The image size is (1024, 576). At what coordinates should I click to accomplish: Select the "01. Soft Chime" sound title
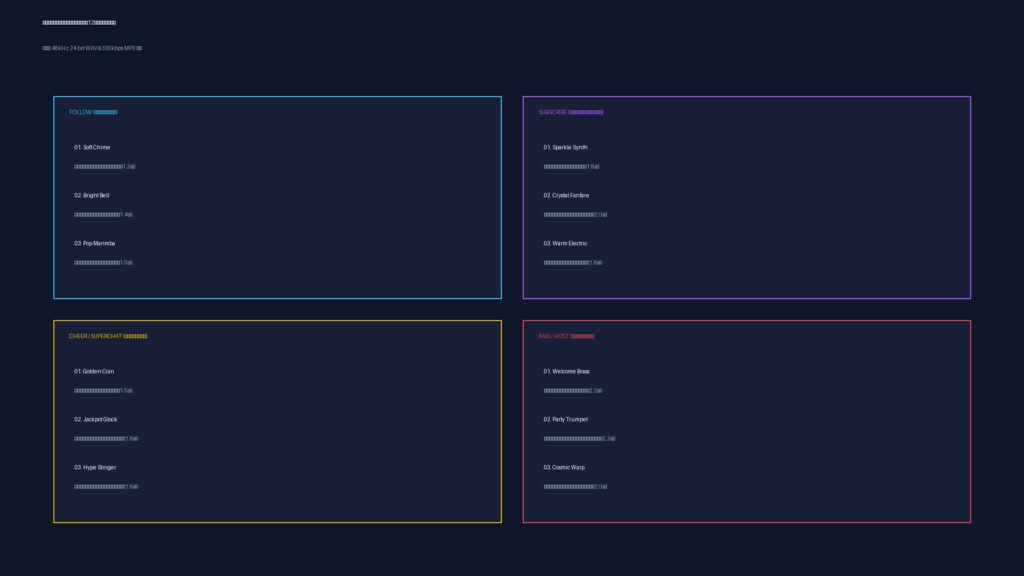[x=92, y=148]
